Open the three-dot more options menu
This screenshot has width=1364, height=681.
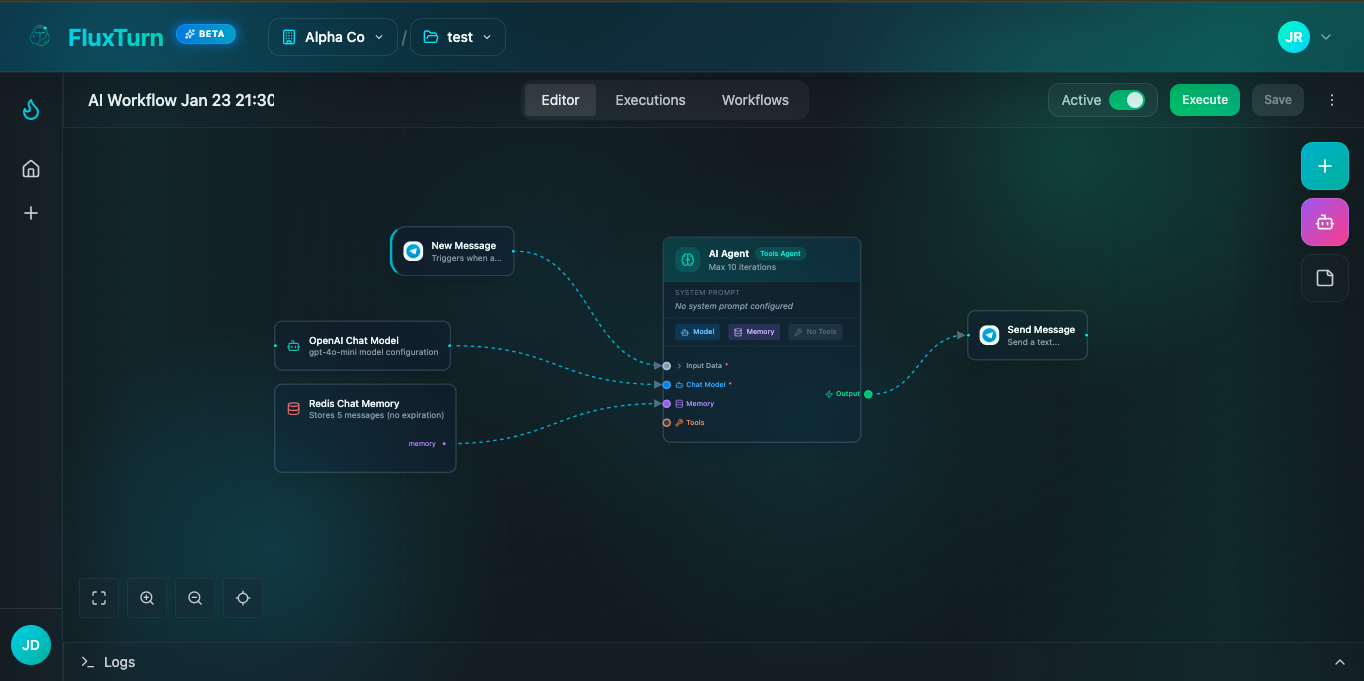click(x=1332, y=100)
